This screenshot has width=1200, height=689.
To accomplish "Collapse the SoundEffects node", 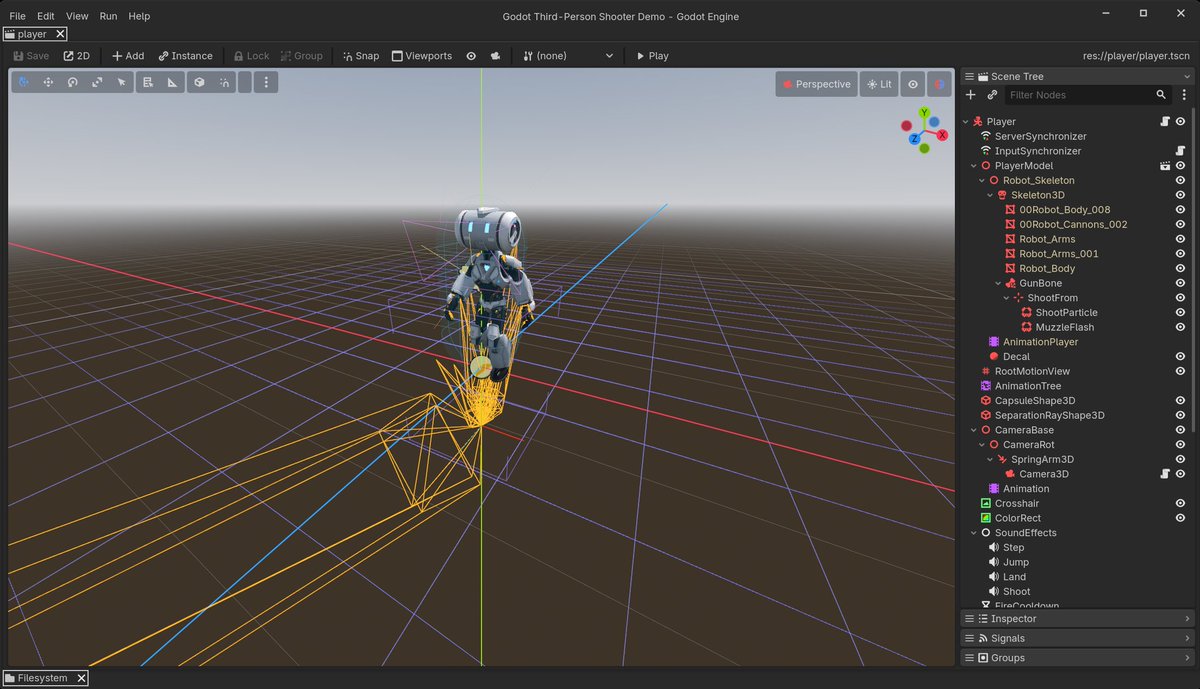I will click(x=974, y=533).
